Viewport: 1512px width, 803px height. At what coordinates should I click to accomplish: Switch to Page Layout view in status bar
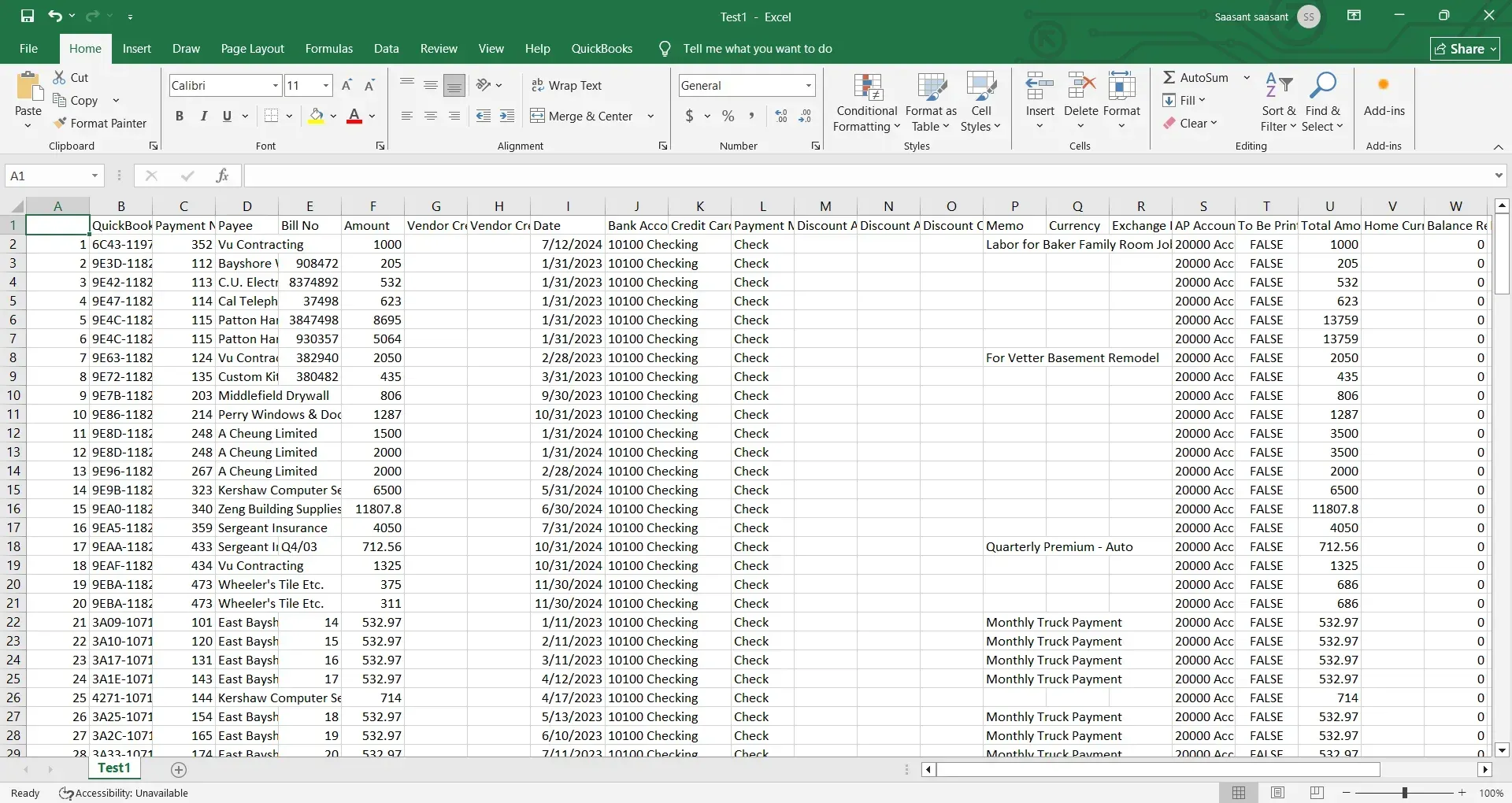pyautogui.click(x=1277, y=793)
